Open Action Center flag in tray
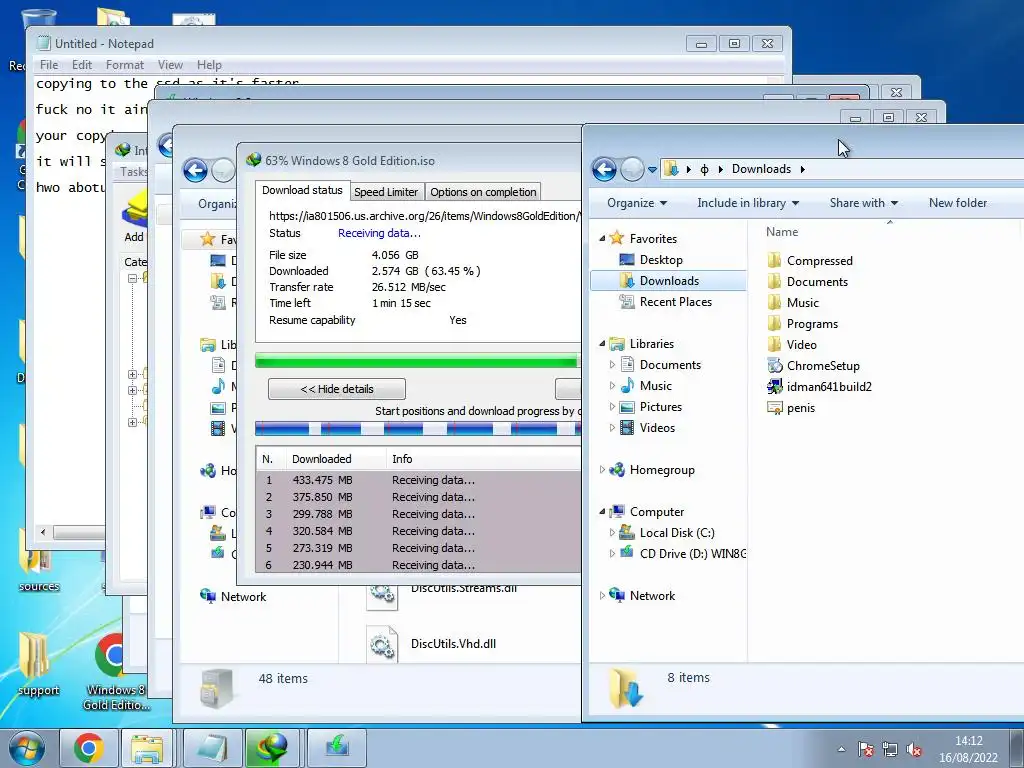Image resolution: width=1024 pixels, height=768 pixels. click(866, 749)
